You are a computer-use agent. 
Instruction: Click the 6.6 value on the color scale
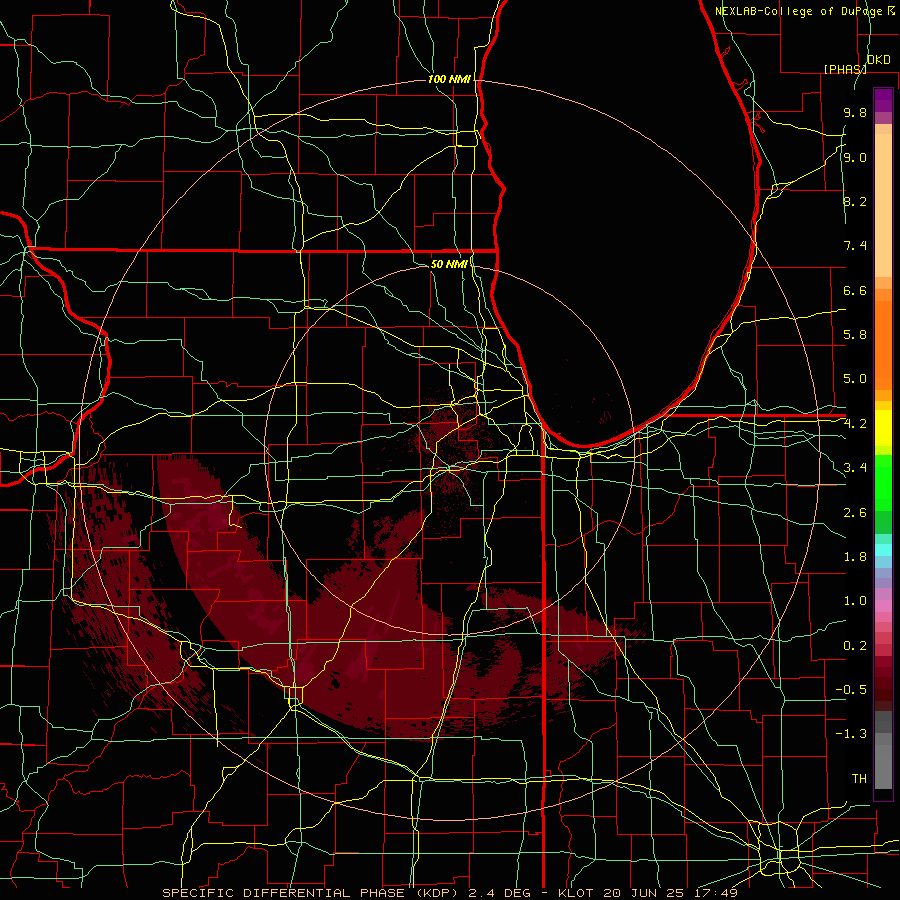pyautogui.click(x=855, y=290)
